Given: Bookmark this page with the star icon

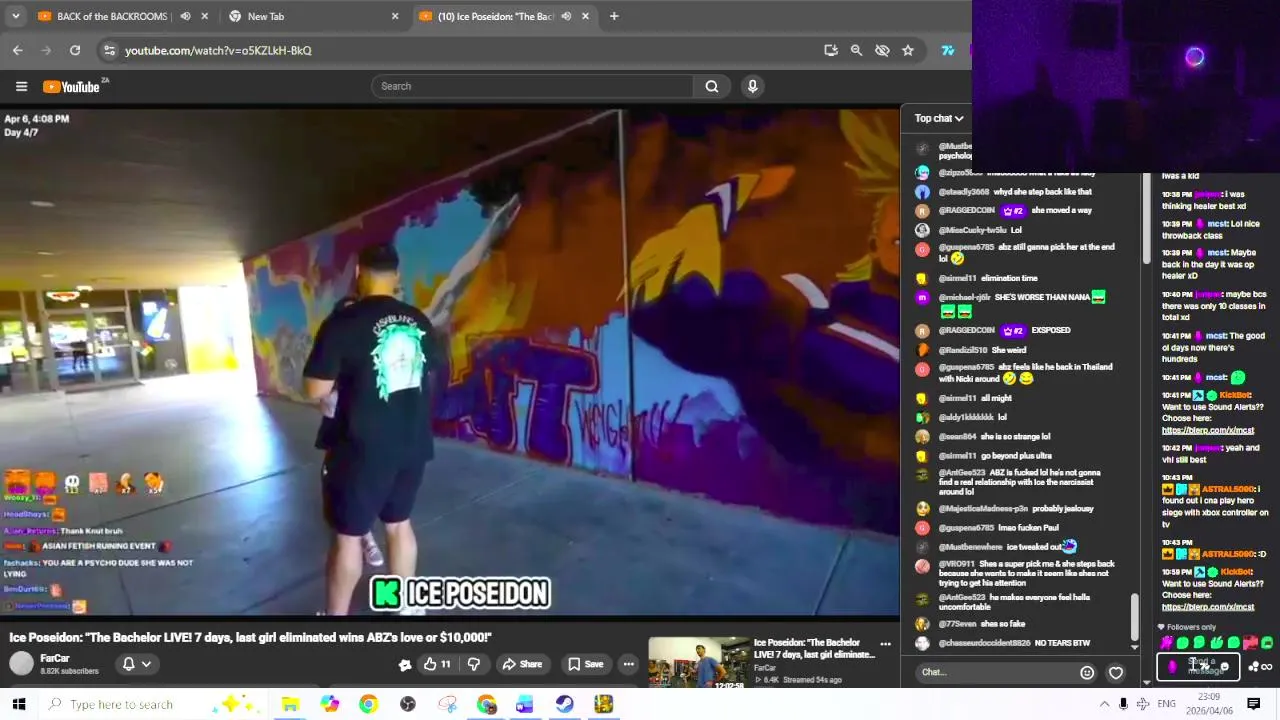Looking at the screenshot, I should 908,50.
